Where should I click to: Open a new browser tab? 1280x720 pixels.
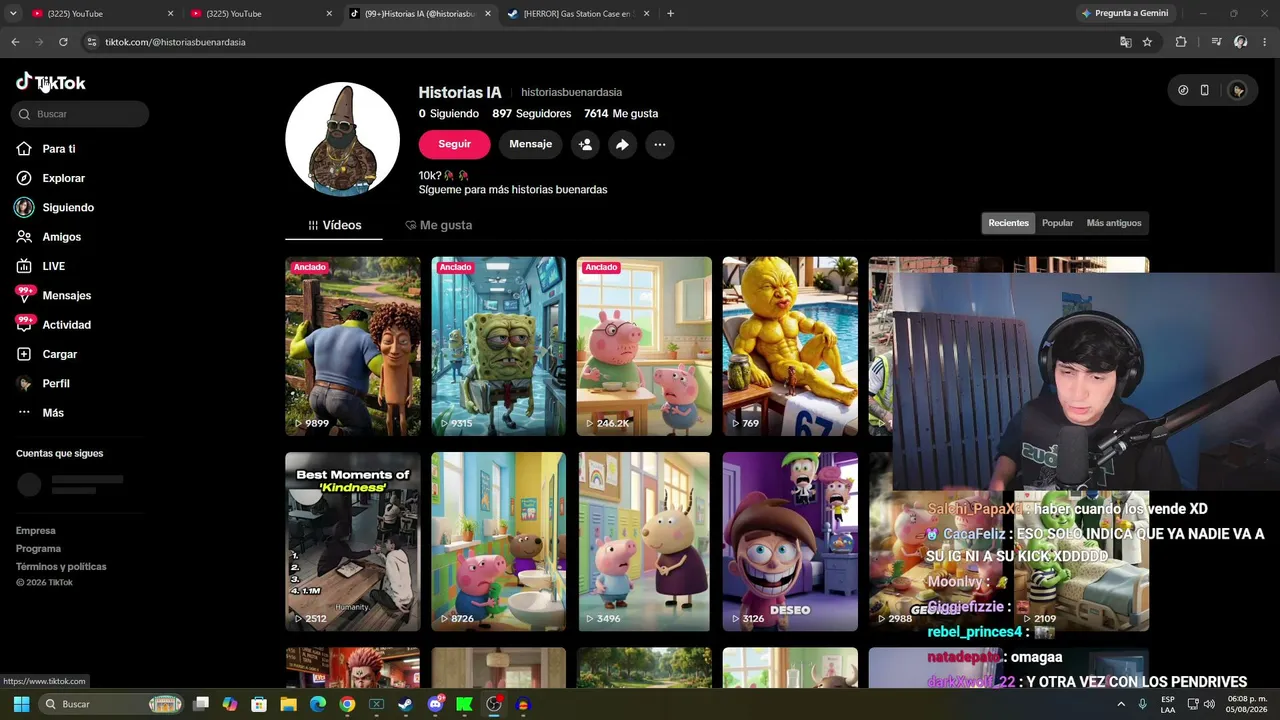(x=670, y=14)
